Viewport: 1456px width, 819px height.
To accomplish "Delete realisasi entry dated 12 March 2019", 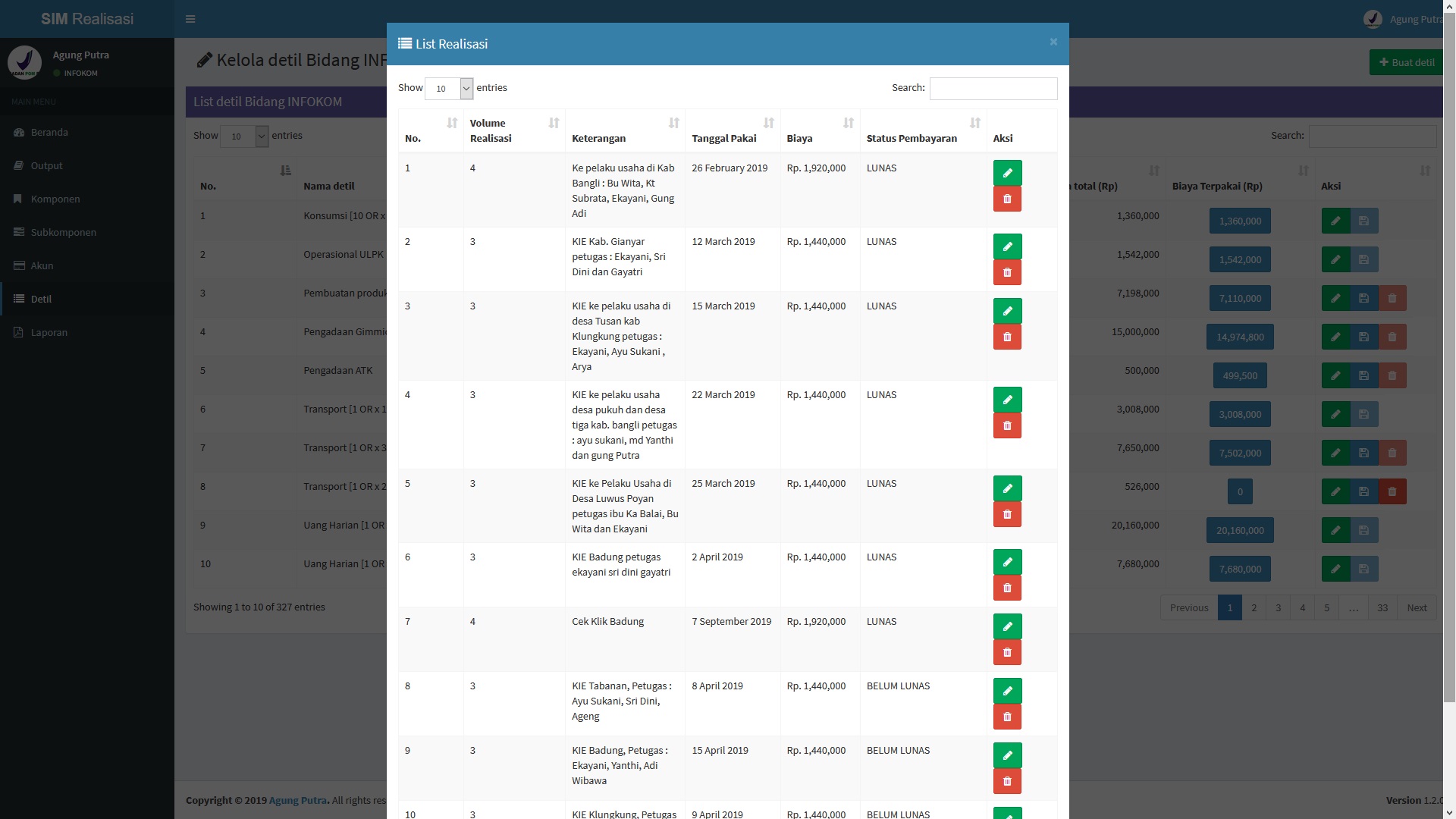I will [x=1007, y=272].
